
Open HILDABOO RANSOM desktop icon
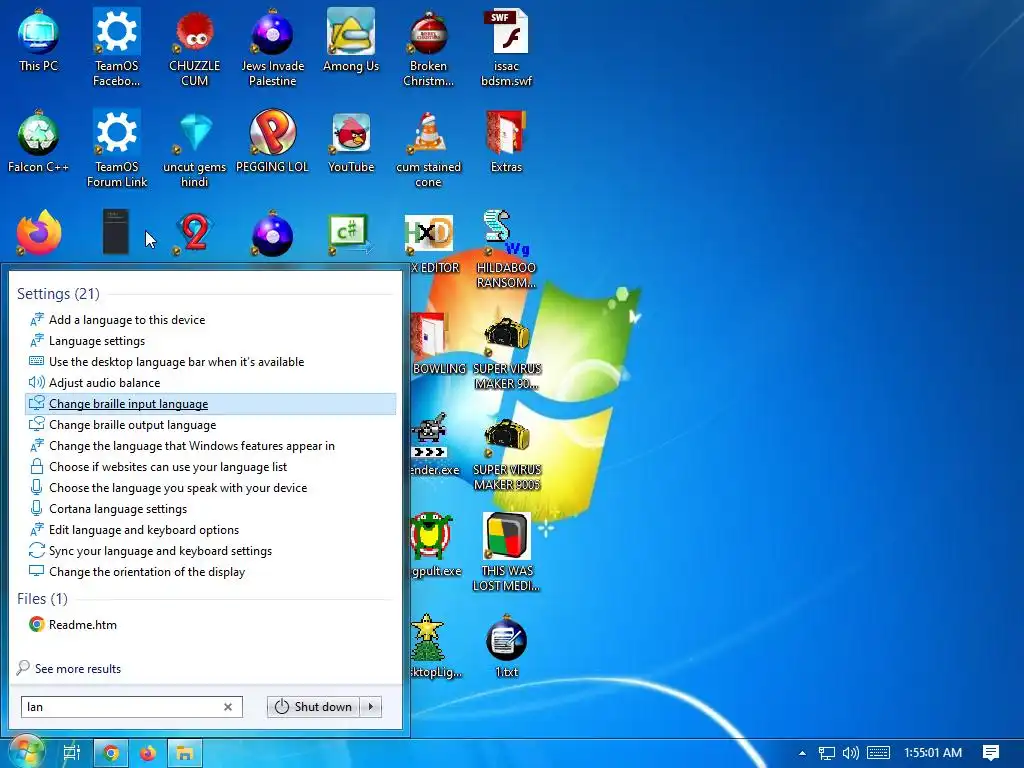point(506,249)
